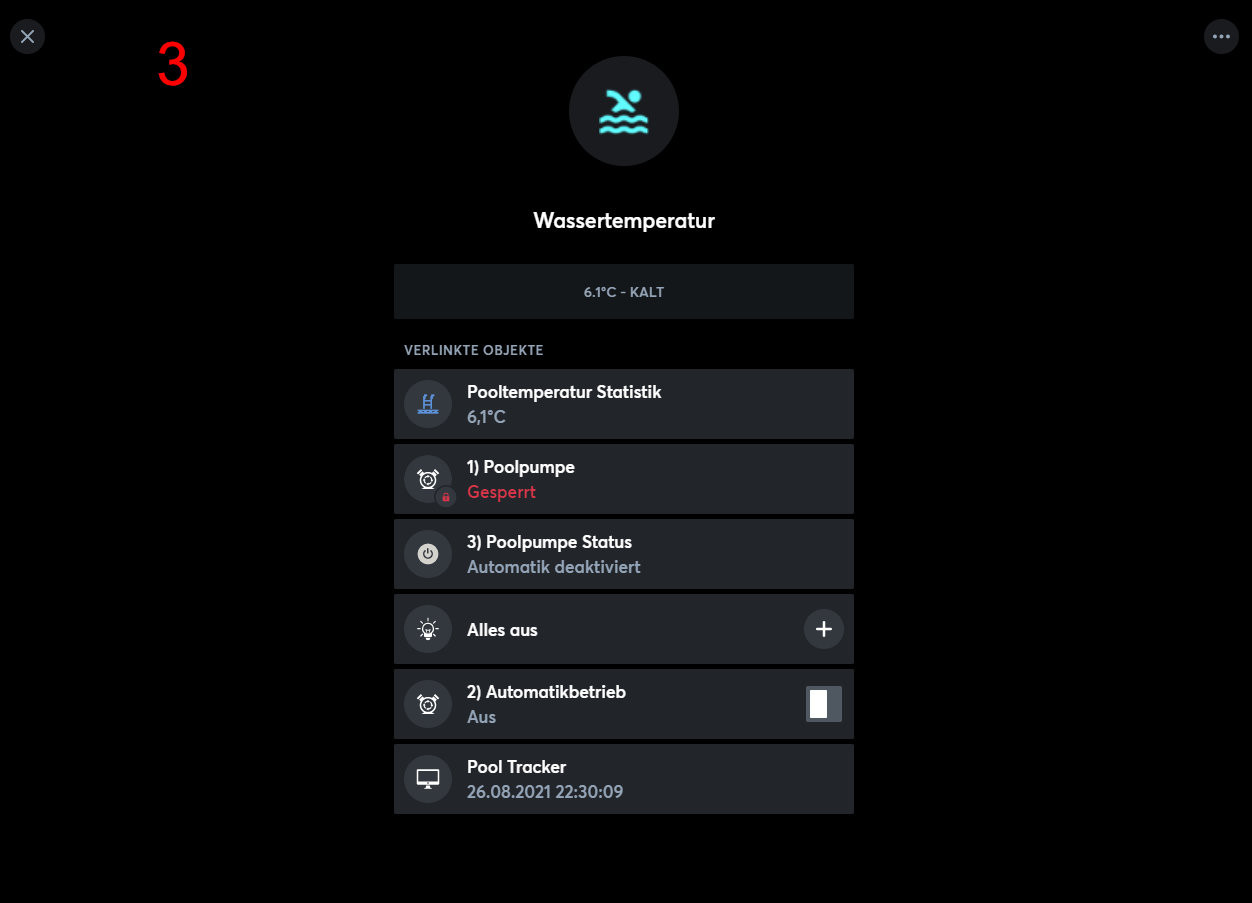Image resolution: width=1252 pixels, height=903 pixels.
Task: Open the Pool Tracker timestamp entry
Action: 624,779
